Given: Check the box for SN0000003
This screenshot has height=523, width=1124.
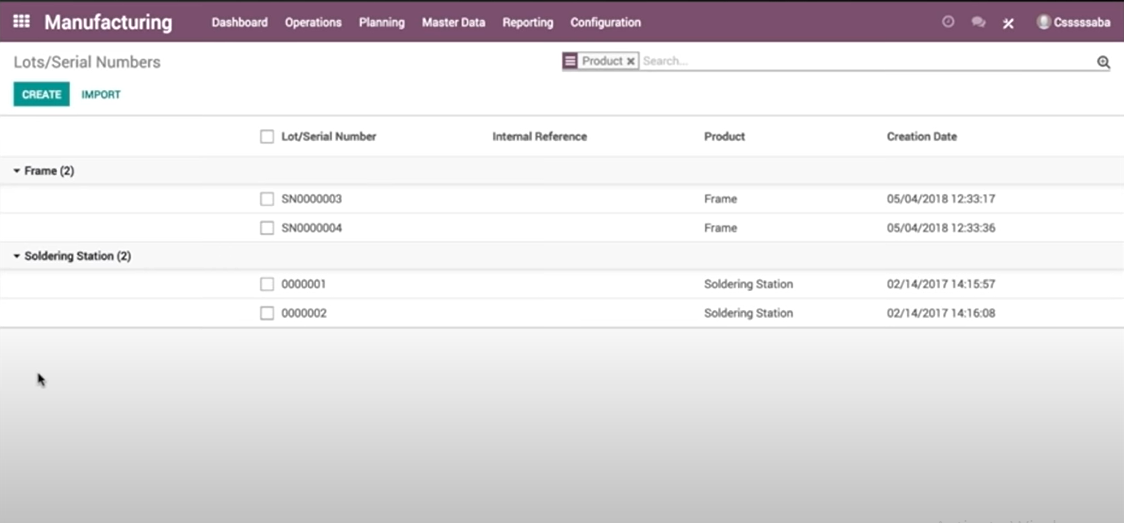Looking at the screenshot, I should [267, 199].
